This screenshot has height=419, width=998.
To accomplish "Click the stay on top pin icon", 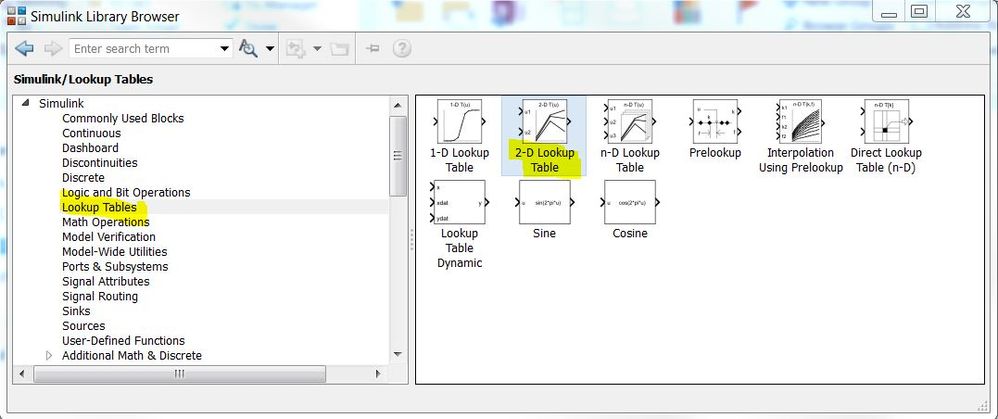I will (x=373, y=48).
